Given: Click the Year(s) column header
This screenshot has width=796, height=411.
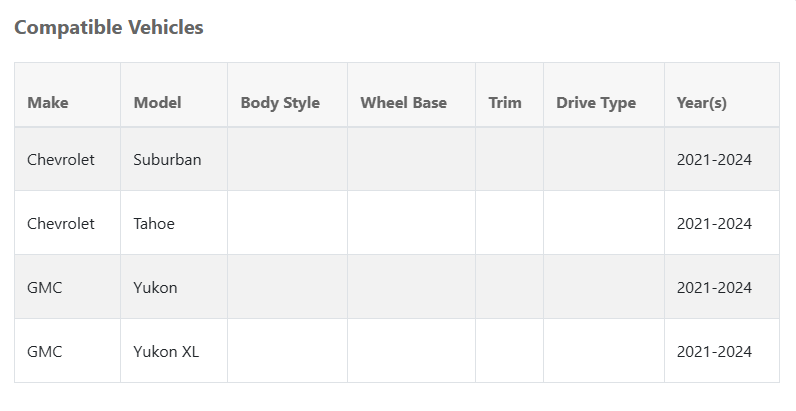Looking at the screenshot, I should click(702, 102).
